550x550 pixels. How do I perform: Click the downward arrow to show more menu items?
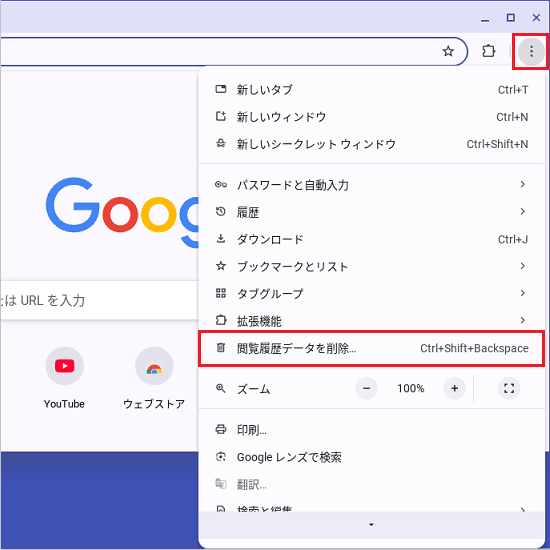coord(371,525)
